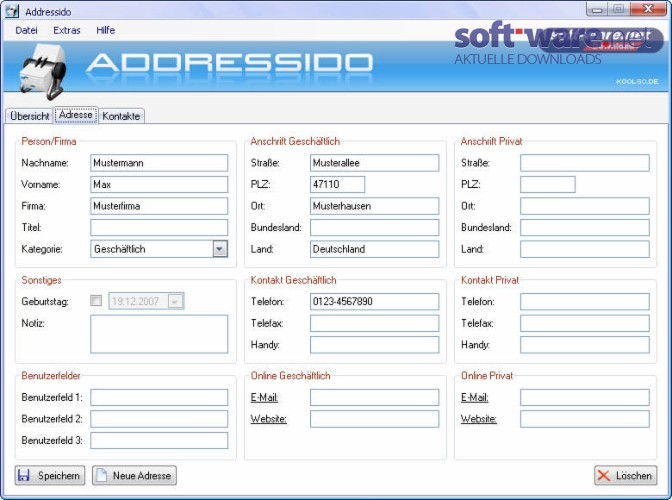Viewport: 672px width, 500px height.
Task: Click business Ort field with Musterhausen
Action: point(375,206)
